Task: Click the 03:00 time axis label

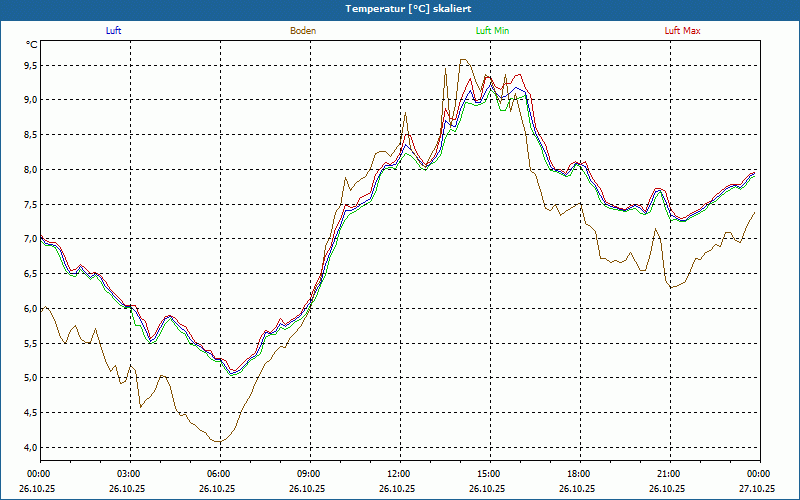Action: click(x=129, y=474)
